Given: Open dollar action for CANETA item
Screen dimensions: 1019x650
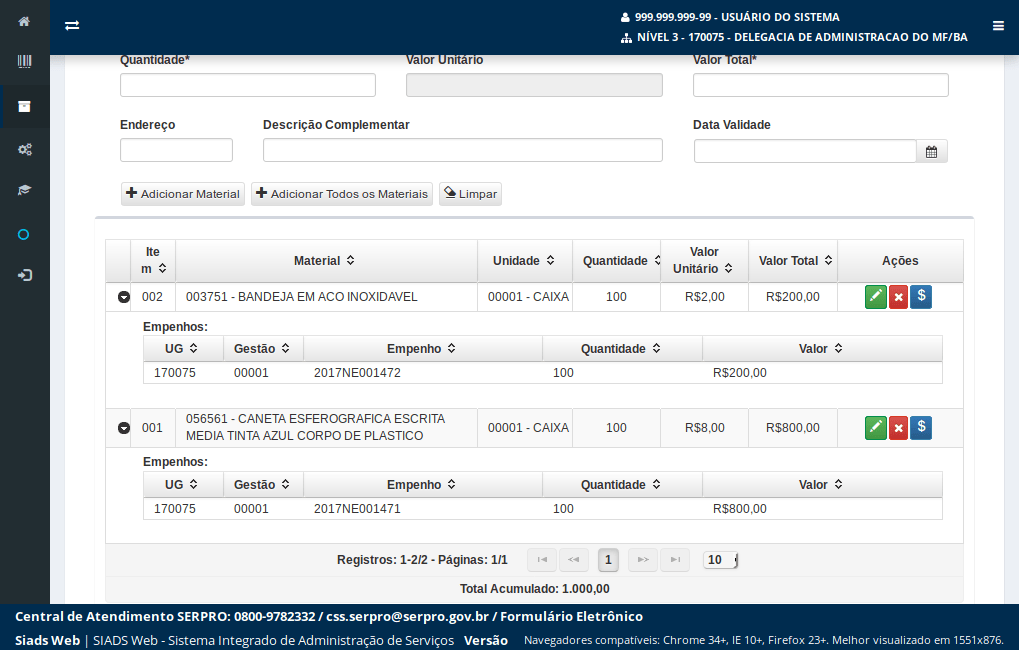Looking at the screenshot, I should [x=921, y=428].
